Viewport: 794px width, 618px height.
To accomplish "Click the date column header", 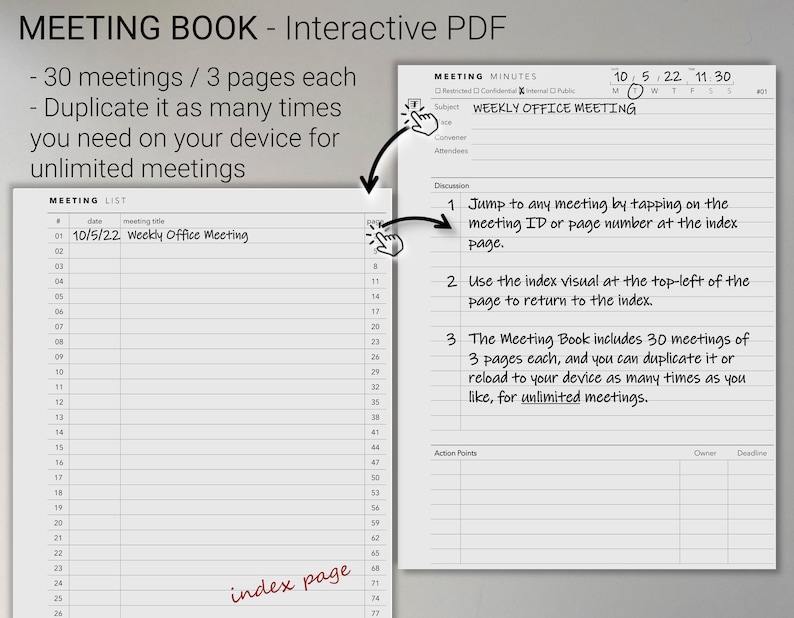I will [x=95, y=221].
